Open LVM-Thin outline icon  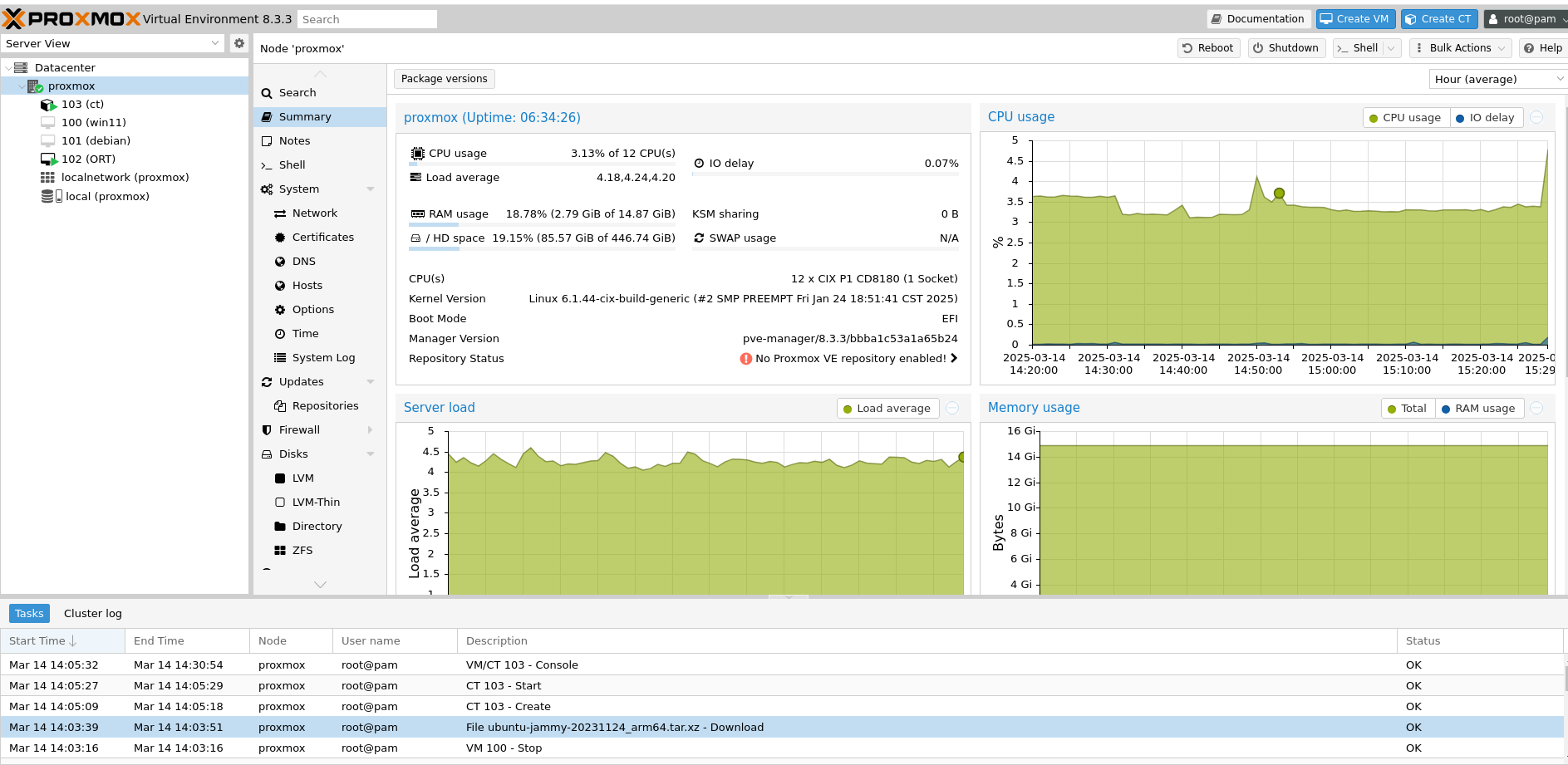coord(280,503)
